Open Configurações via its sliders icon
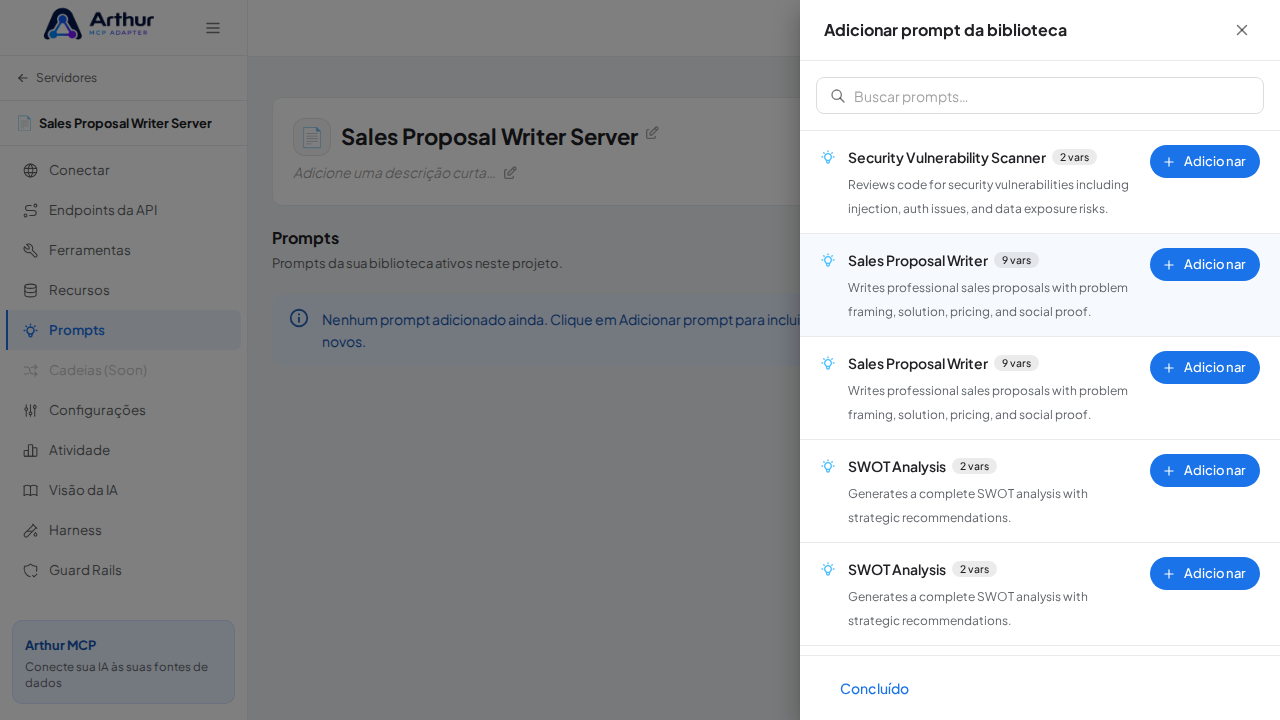The height and width of the screenshot is (720, 1280). 30,410
